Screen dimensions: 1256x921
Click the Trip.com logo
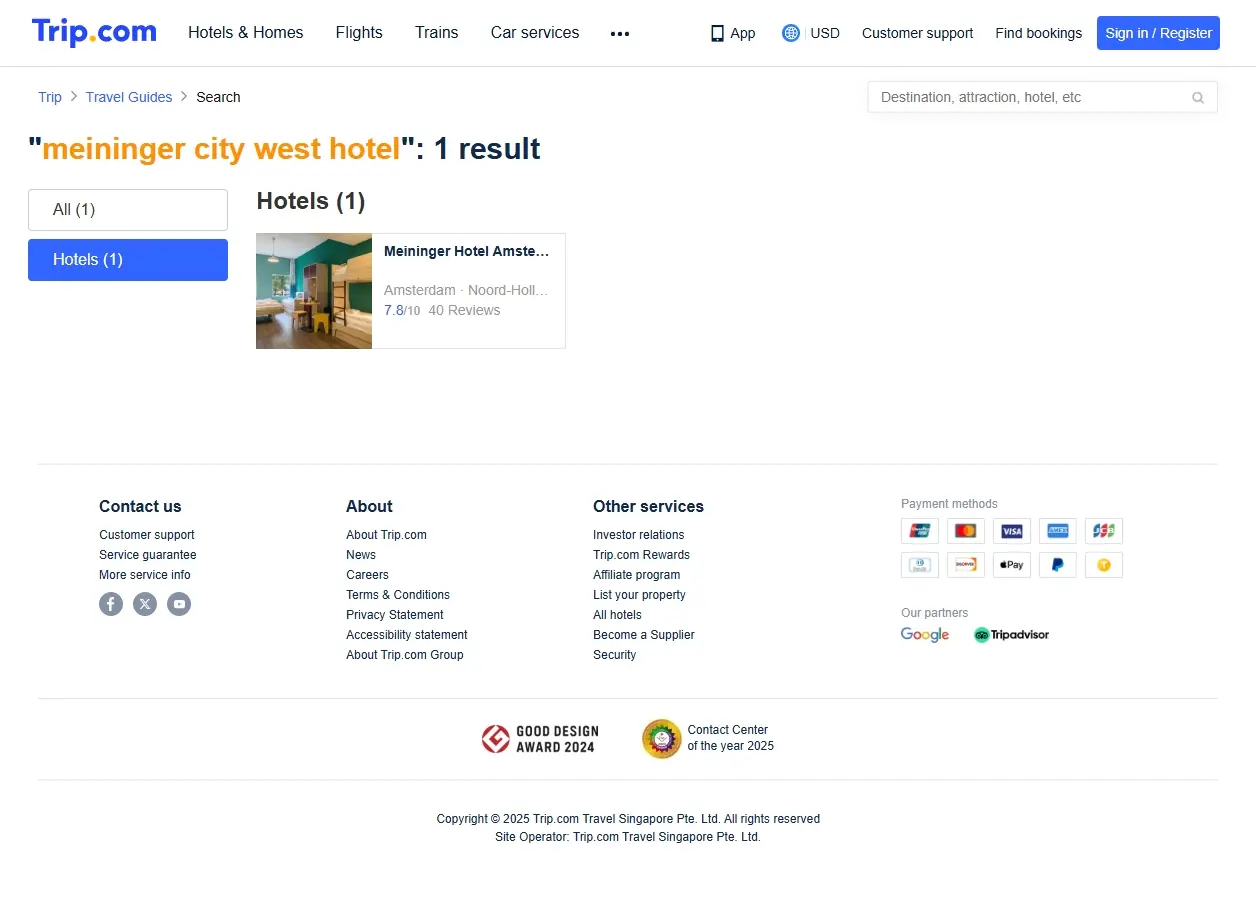[x=94, y=32]
